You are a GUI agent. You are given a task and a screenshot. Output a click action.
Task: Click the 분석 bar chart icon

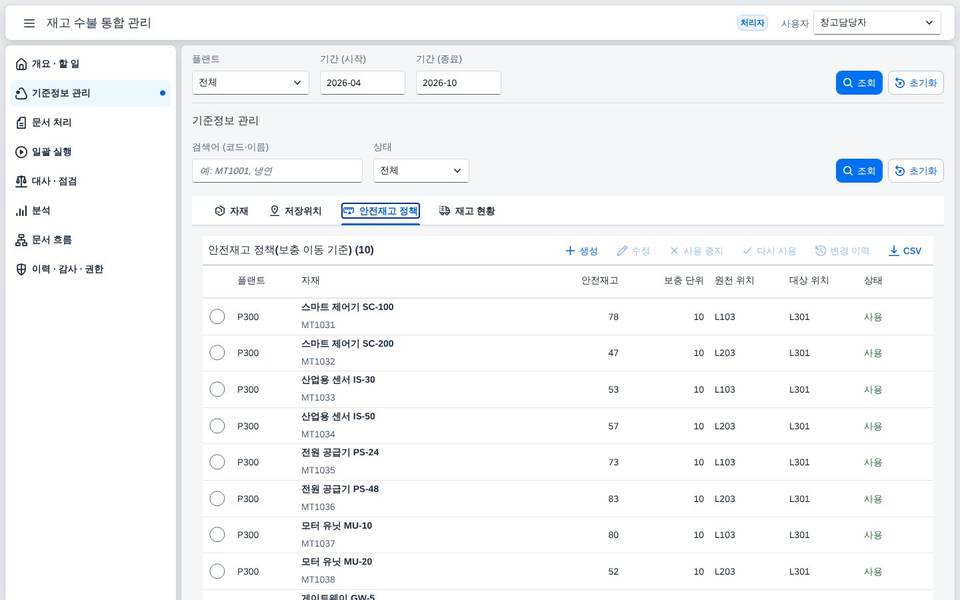(x=21, y=211)
